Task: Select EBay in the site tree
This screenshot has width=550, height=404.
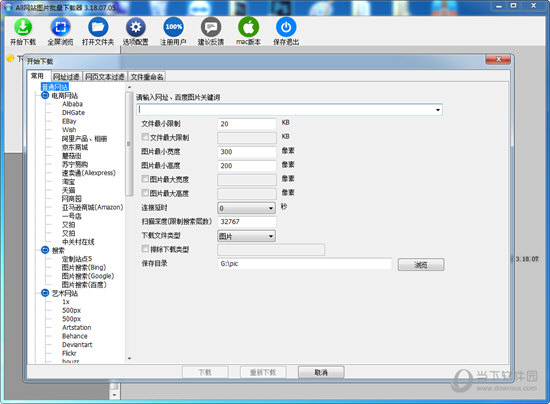Action: click(69, 121)
